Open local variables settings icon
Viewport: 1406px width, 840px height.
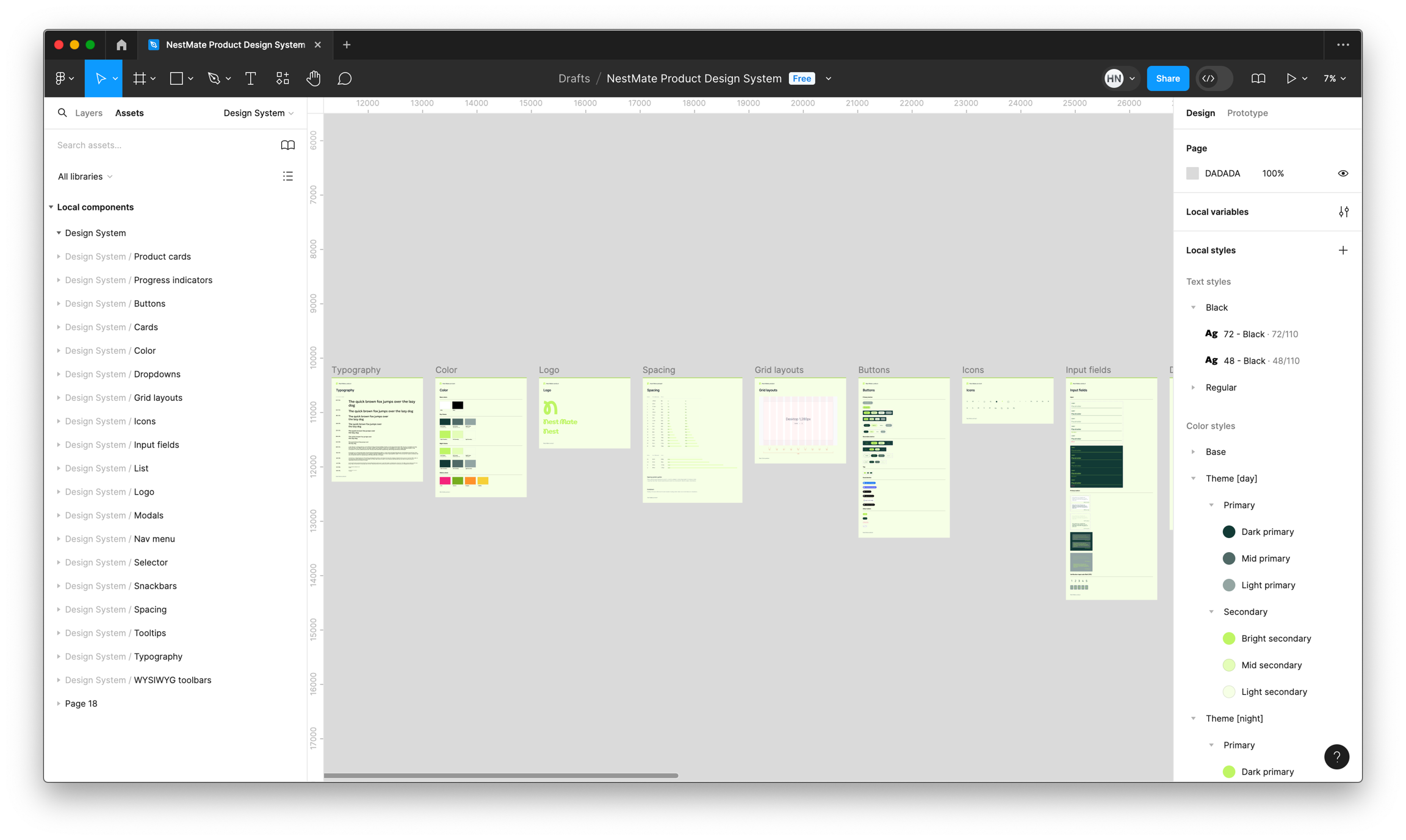[1343, 212]
